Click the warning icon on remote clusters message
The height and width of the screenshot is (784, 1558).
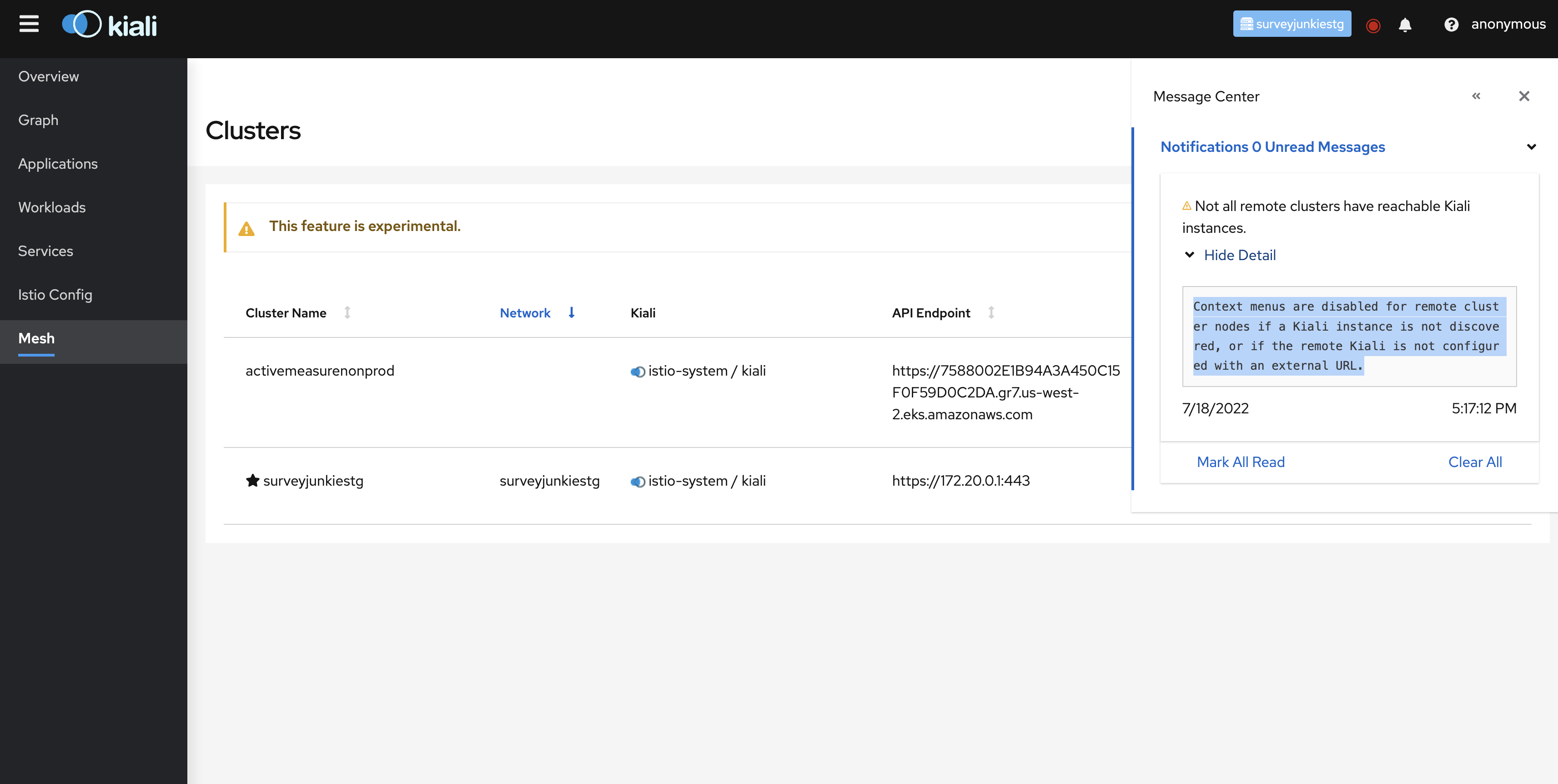[x=1186, y=206]
